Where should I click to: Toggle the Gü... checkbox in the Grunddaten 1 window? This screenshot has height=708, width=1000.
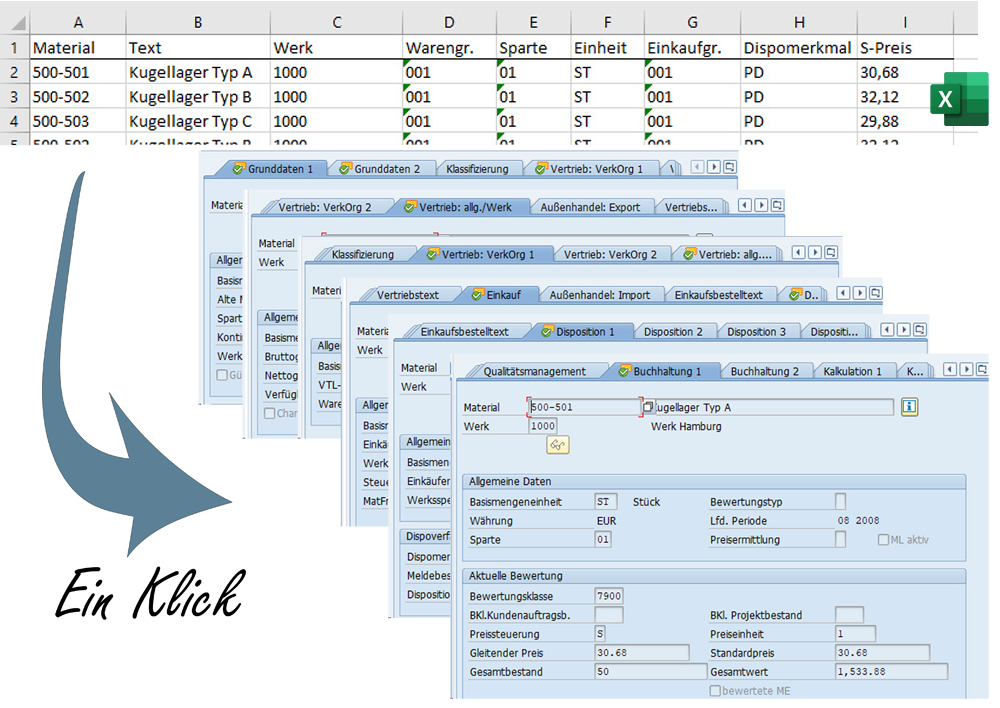click(222, 374)
